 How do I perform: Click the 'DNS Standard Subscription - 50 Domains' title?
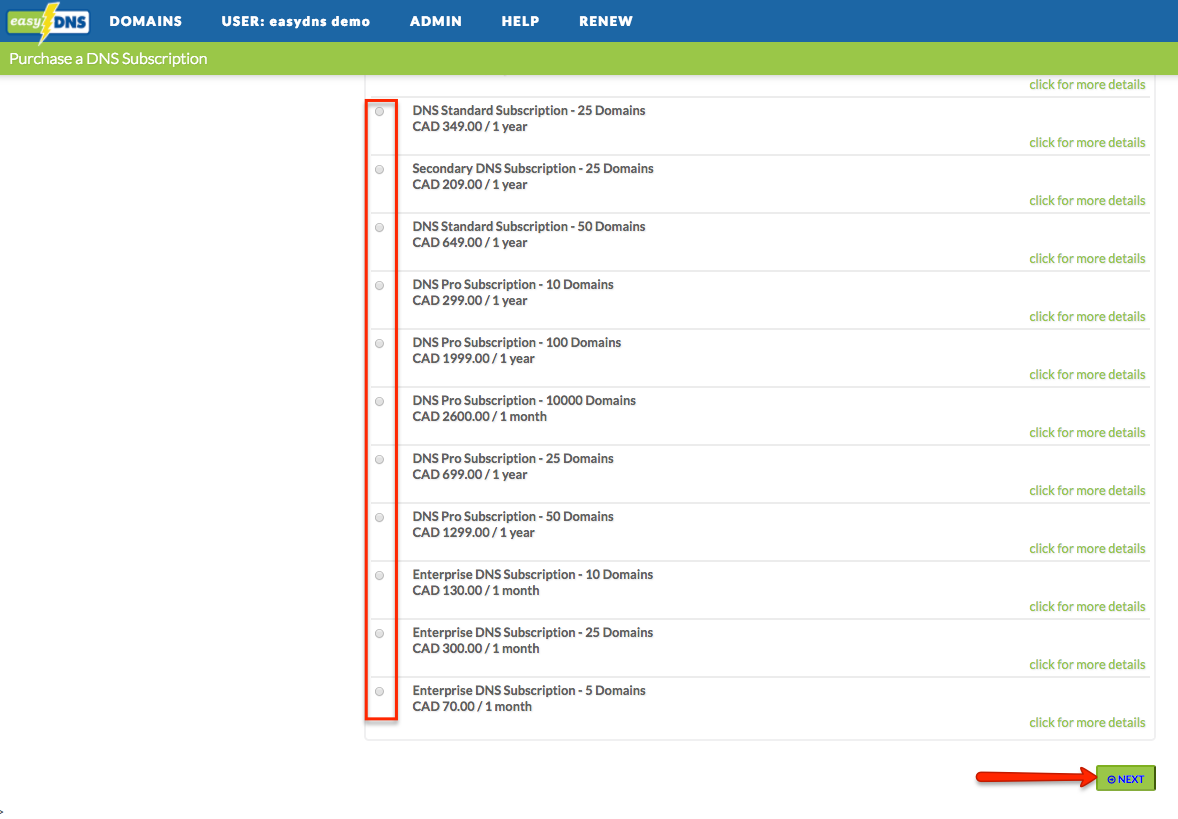coord(529,226)
